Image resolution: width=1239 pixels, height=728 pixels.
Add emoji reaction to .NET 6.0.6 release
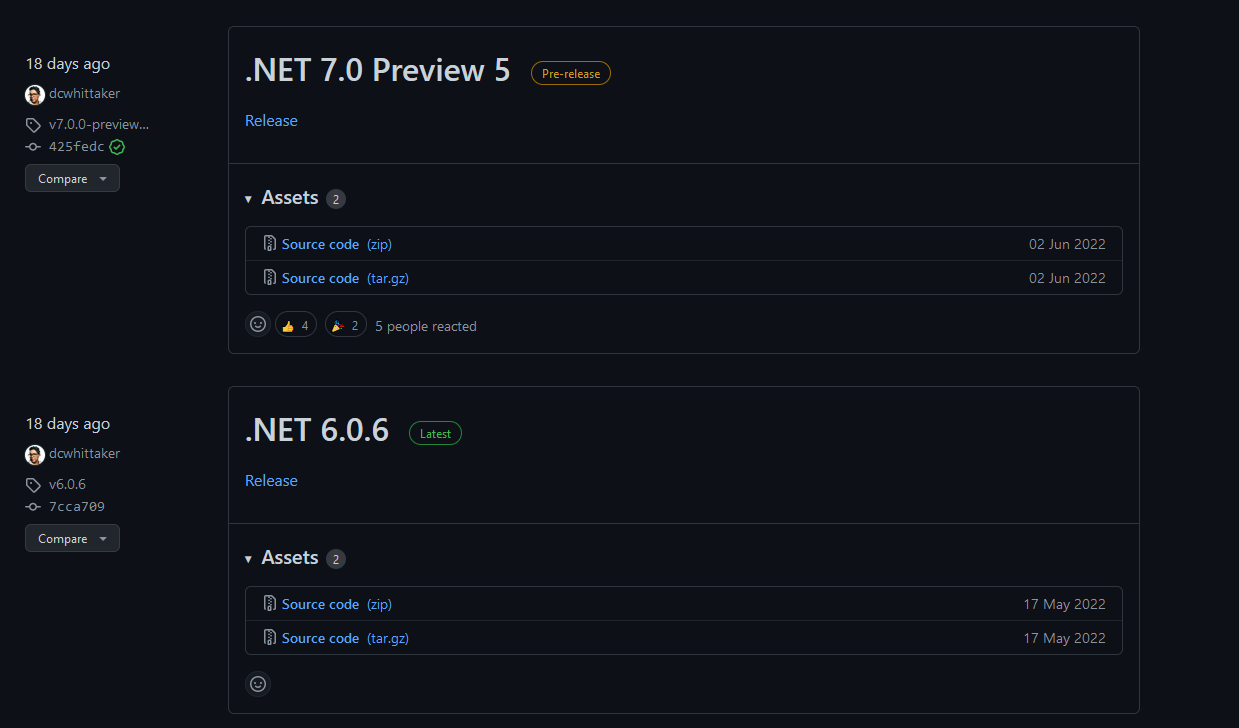tap(258, 684)
